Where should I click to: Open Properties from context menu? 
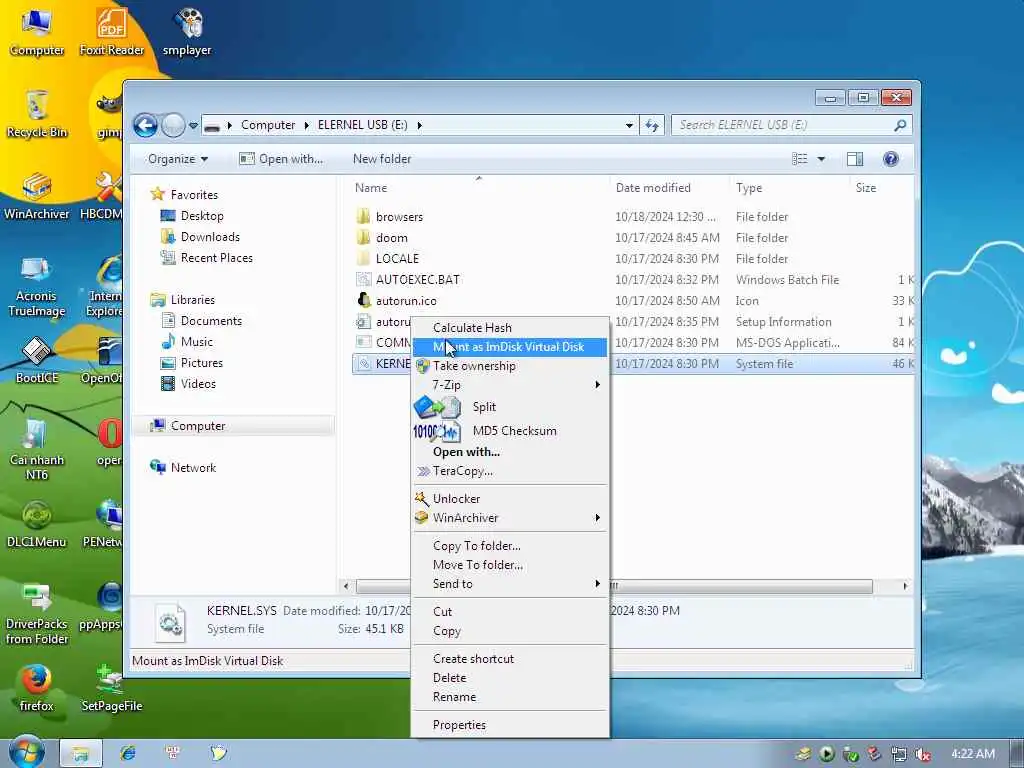coord(510,725)
